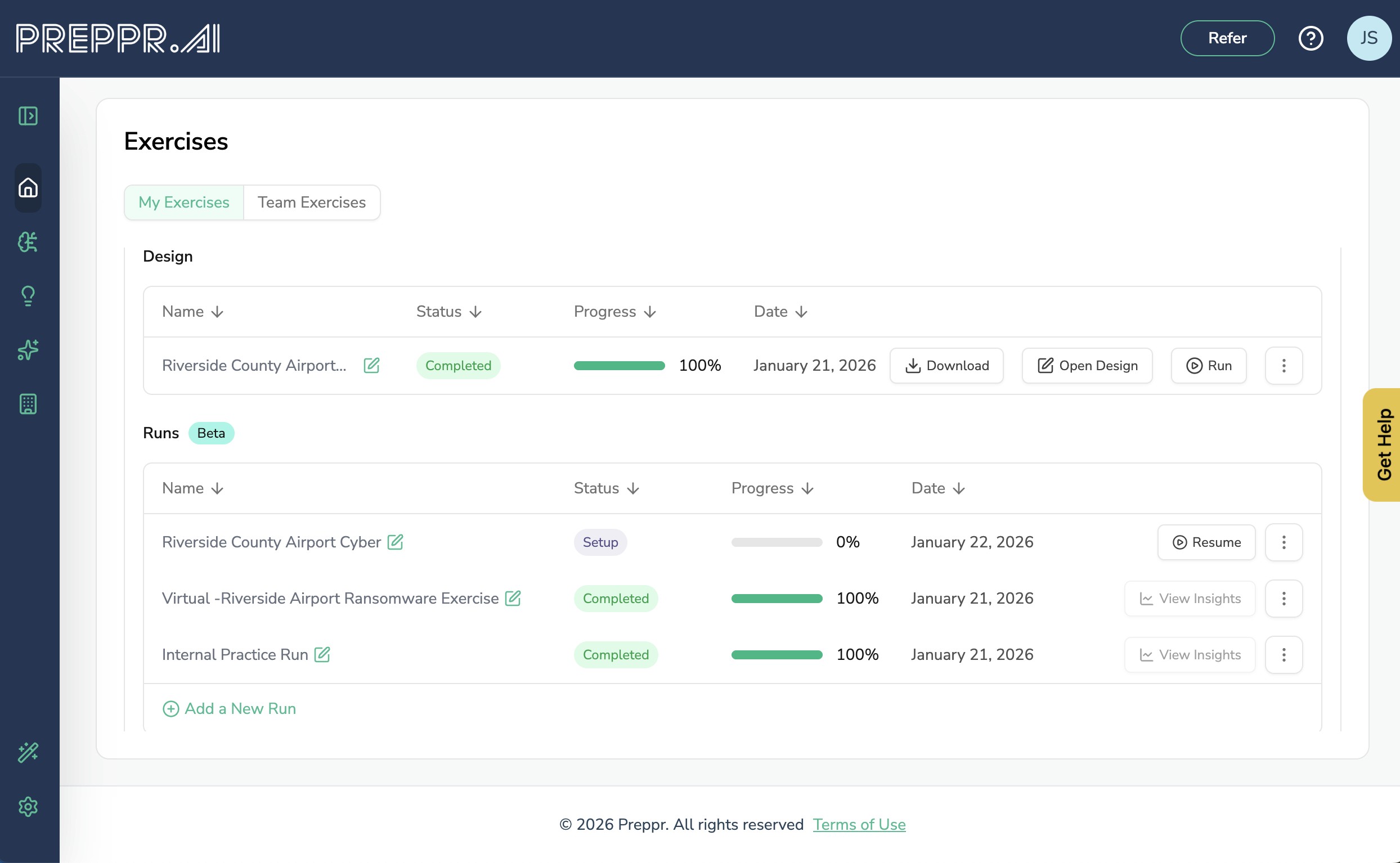Switch to Team Exercises tab
The width and height of the screenshot is (1400, 863).
click(x=312, y=202)
